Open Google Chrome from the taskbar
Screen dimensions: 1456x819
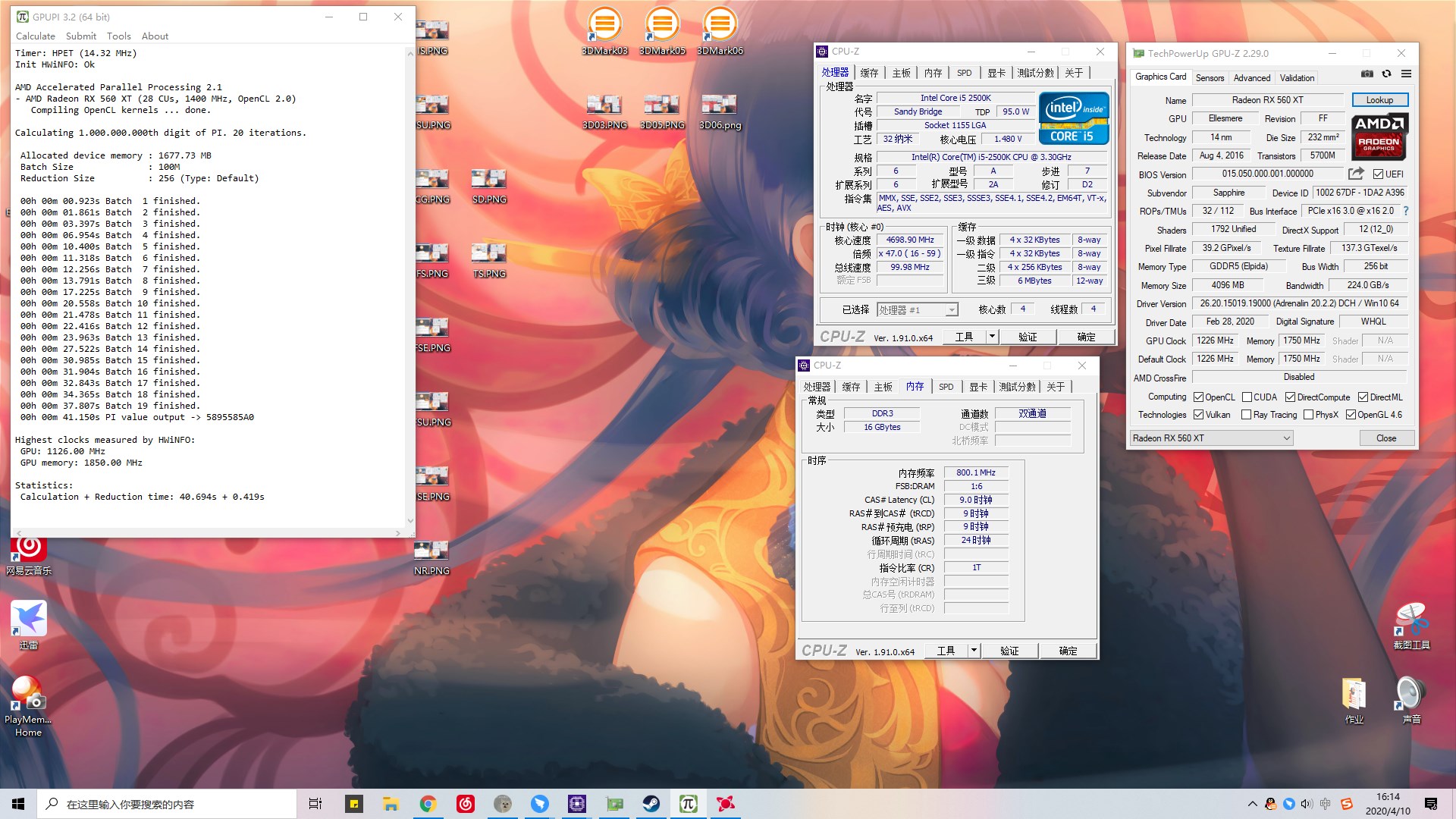pos(428,804)
